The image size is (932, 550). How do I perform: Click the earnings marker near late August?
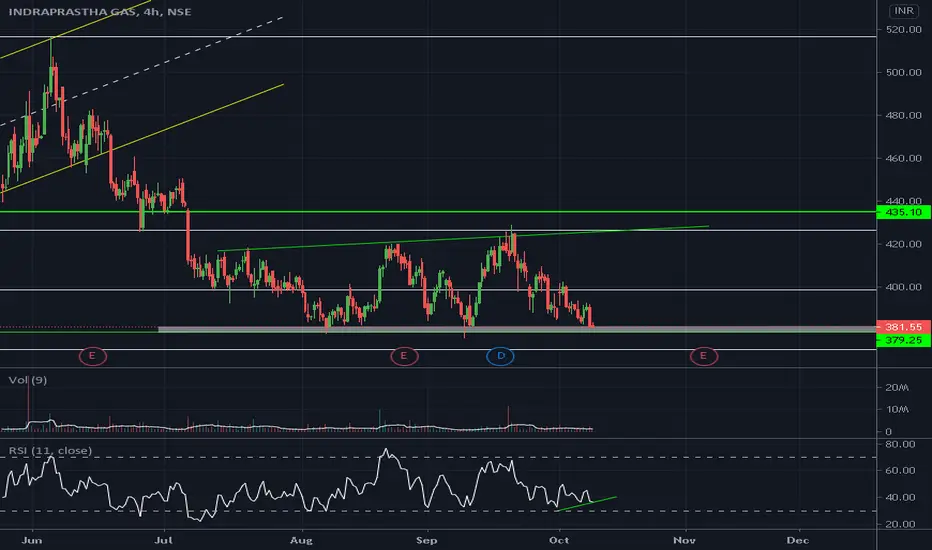[404, 356]
